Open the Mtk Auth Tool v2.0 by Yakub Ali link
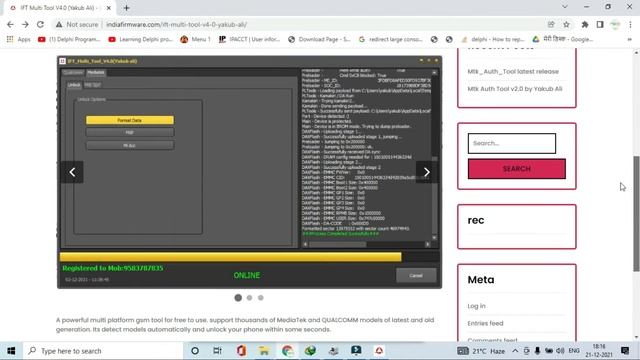The width and height of the screenshot is (640, 360). pyautogui.click(x=515, y=89)
